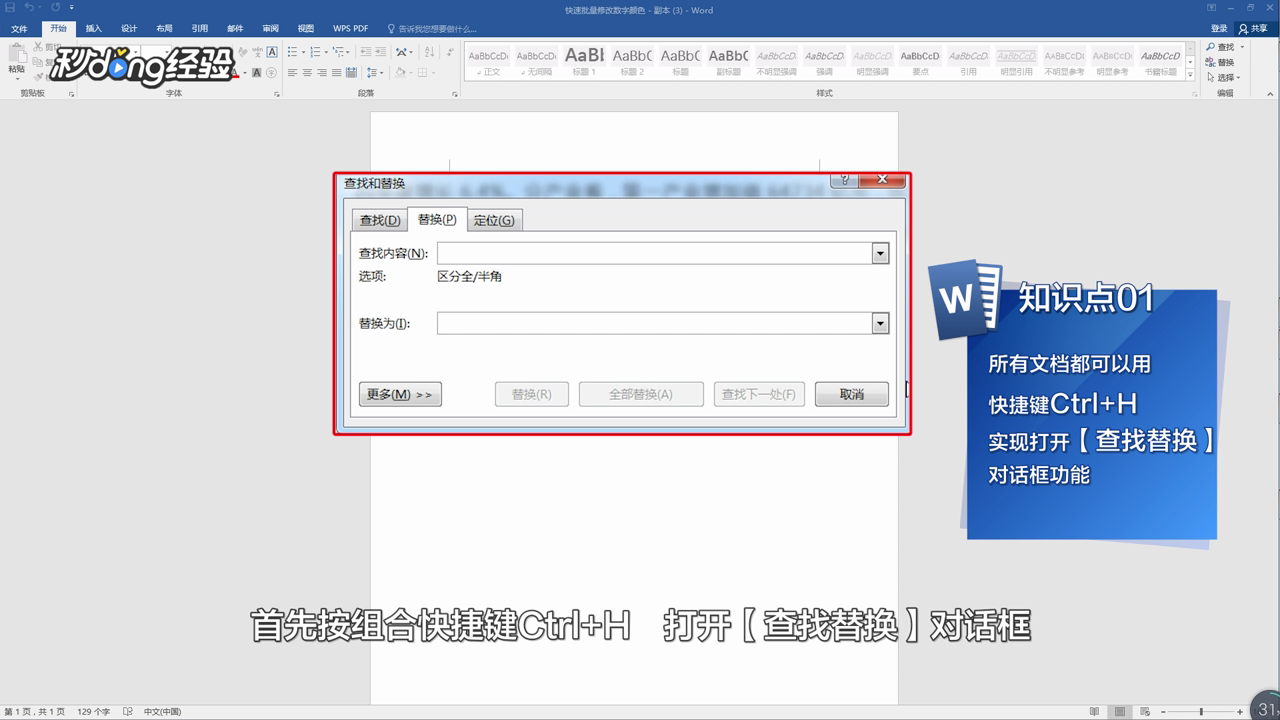The height and width of the screenshot is (720, 1280).
Task: Switch to the 设计 ribbon tab
Action: point(129,29)
